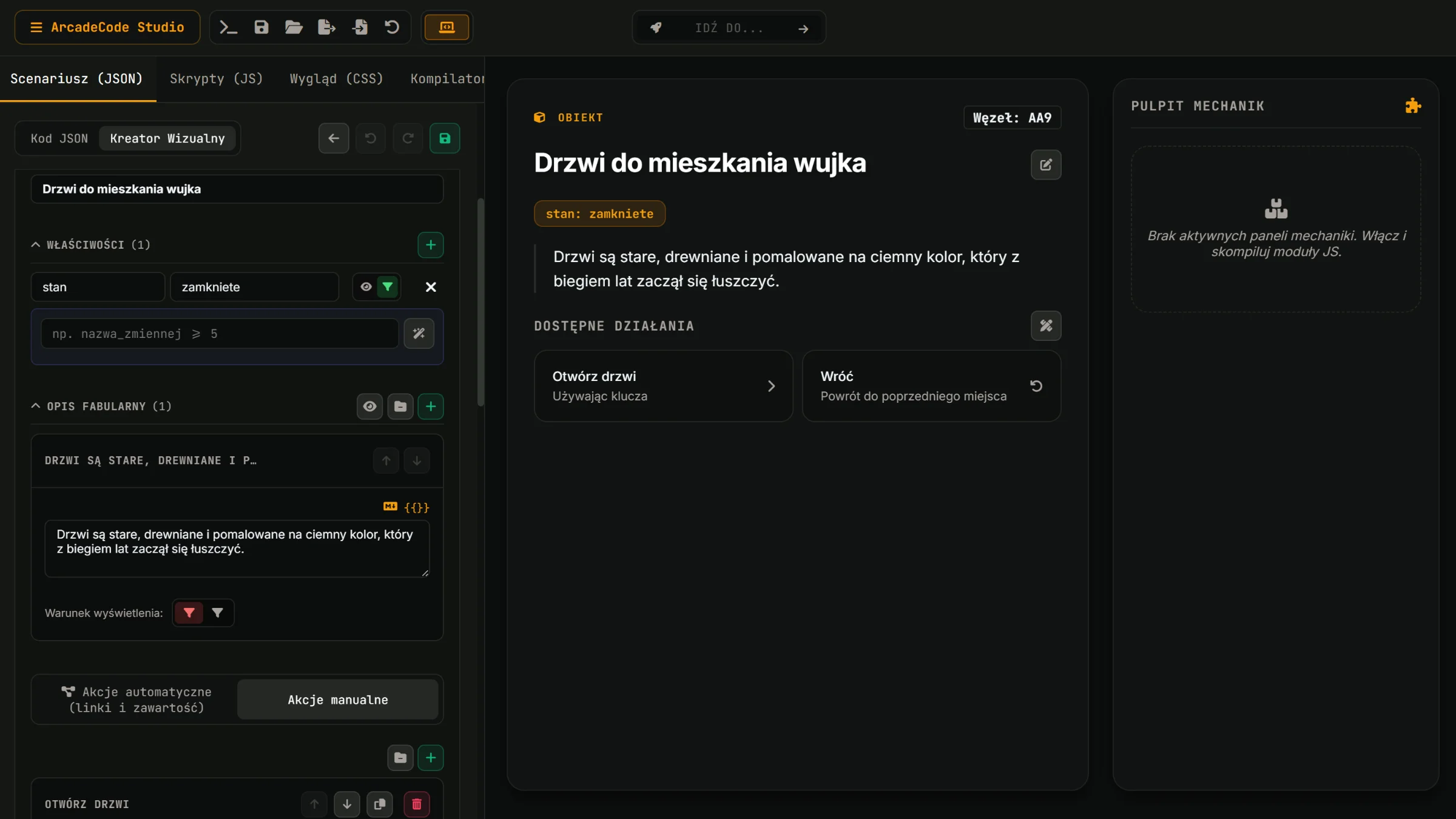Click the markdown MD icon above description
1456x819 pixels.
click(x=390, y=507)
